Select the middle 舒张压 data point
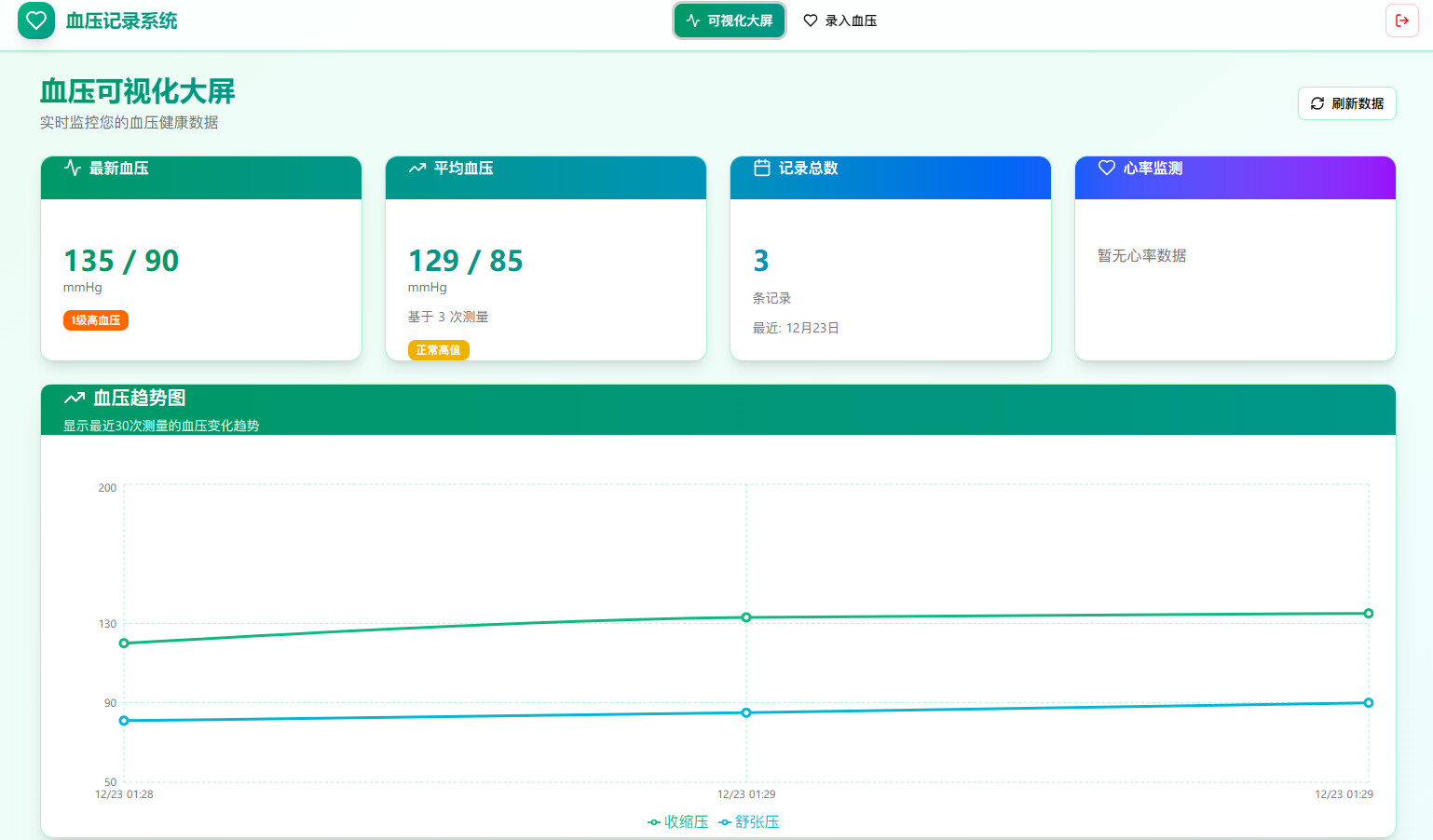 tap(746, 712)
